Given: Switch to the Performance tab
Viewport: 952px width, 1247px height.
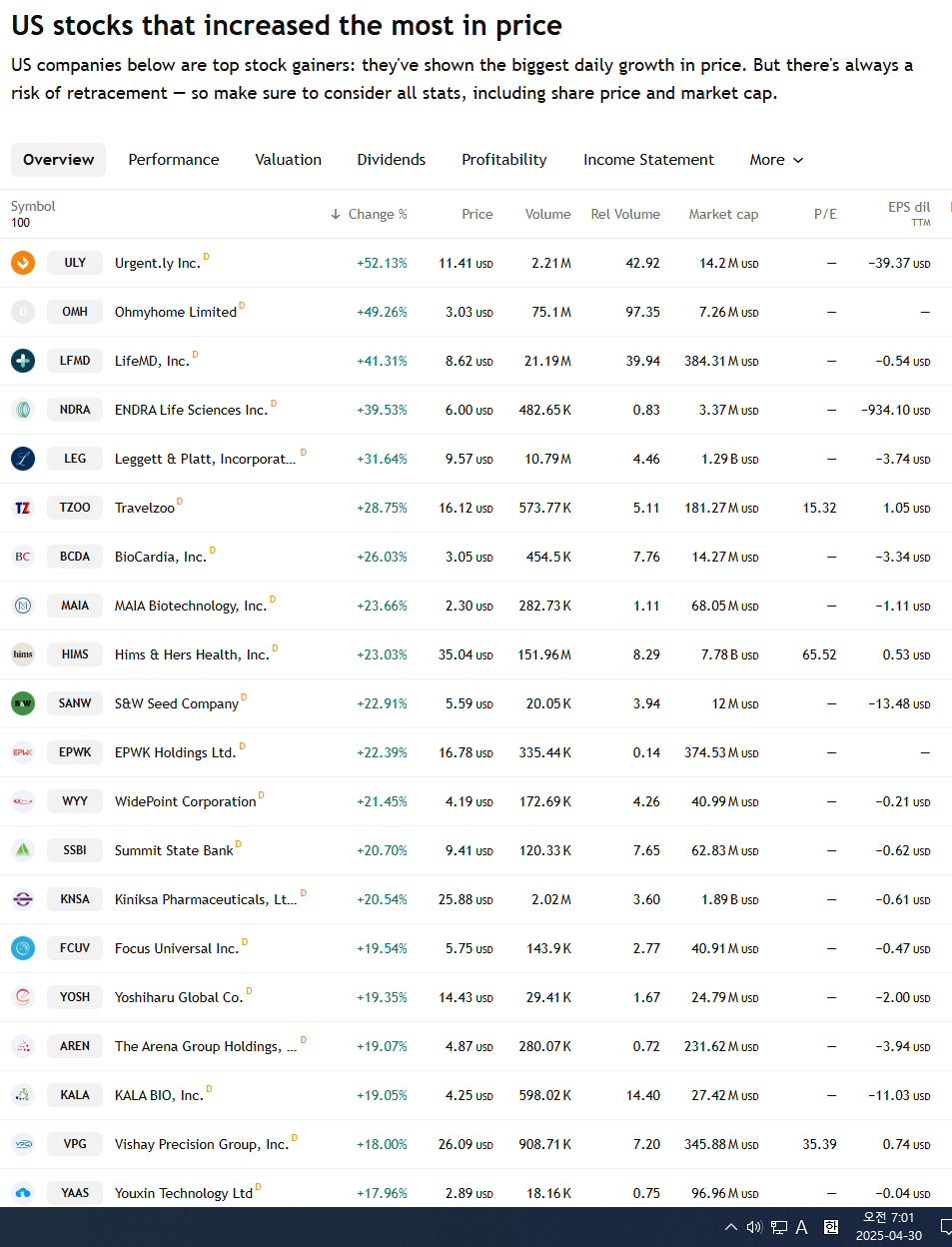Looking at the screenshot, I should [174, 160].
